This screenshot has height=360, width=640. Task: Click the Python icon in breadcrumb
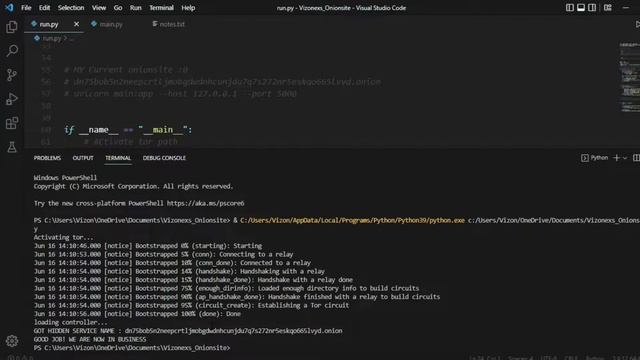[x=37, y=38]
